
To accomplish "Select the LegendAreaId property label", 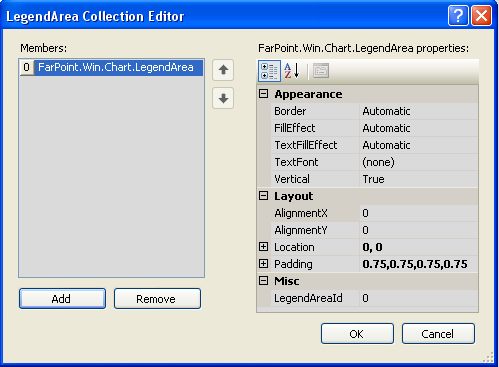I will [x=308, y=298].
